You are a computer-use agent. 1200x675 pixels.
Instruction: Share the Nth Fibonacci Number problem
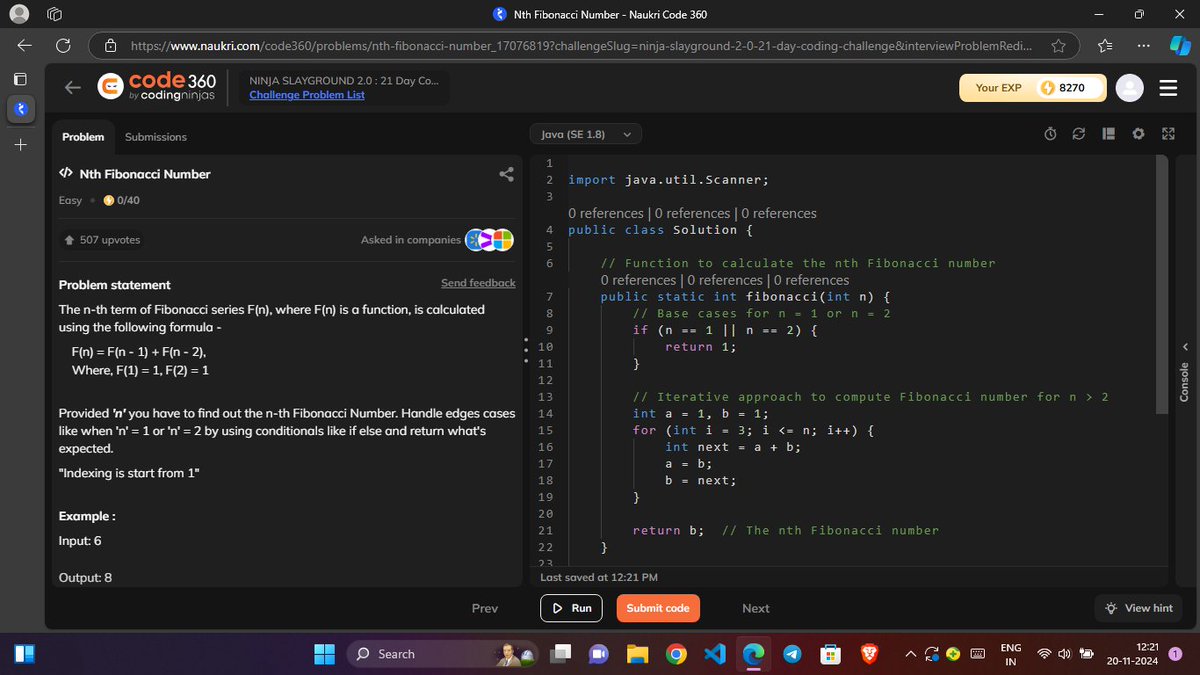(506, 174)
